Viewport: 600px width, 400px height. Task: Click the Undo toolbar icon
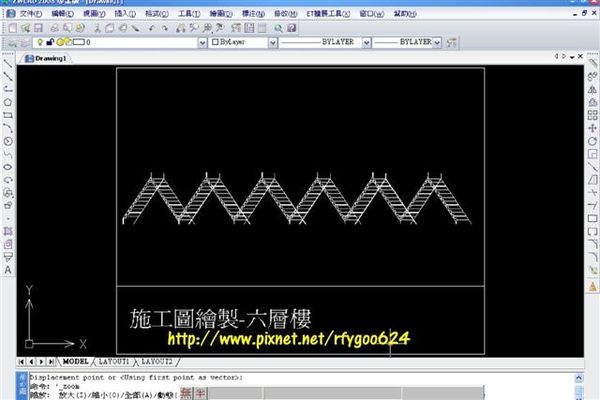(152, 28)
